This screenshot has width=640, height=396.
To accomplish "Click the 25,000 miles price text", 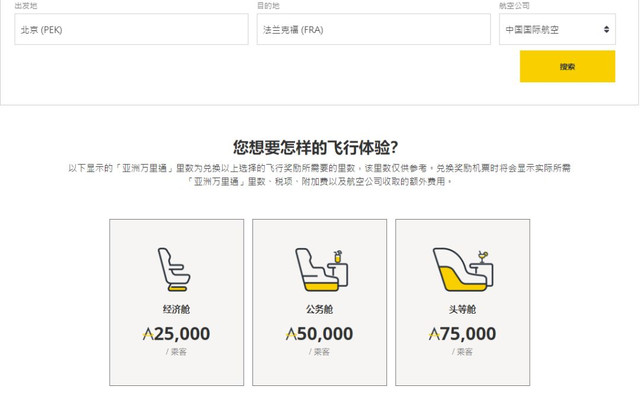I will coord(176,334).
